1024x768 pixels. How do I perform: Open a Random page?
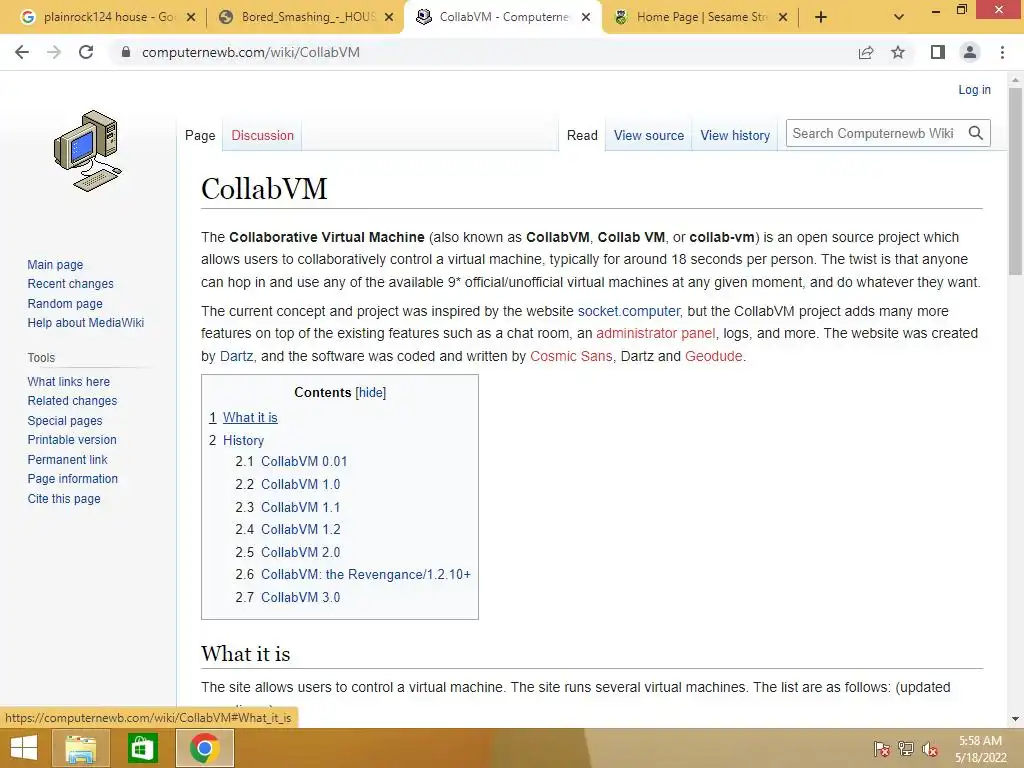[65, 303]
